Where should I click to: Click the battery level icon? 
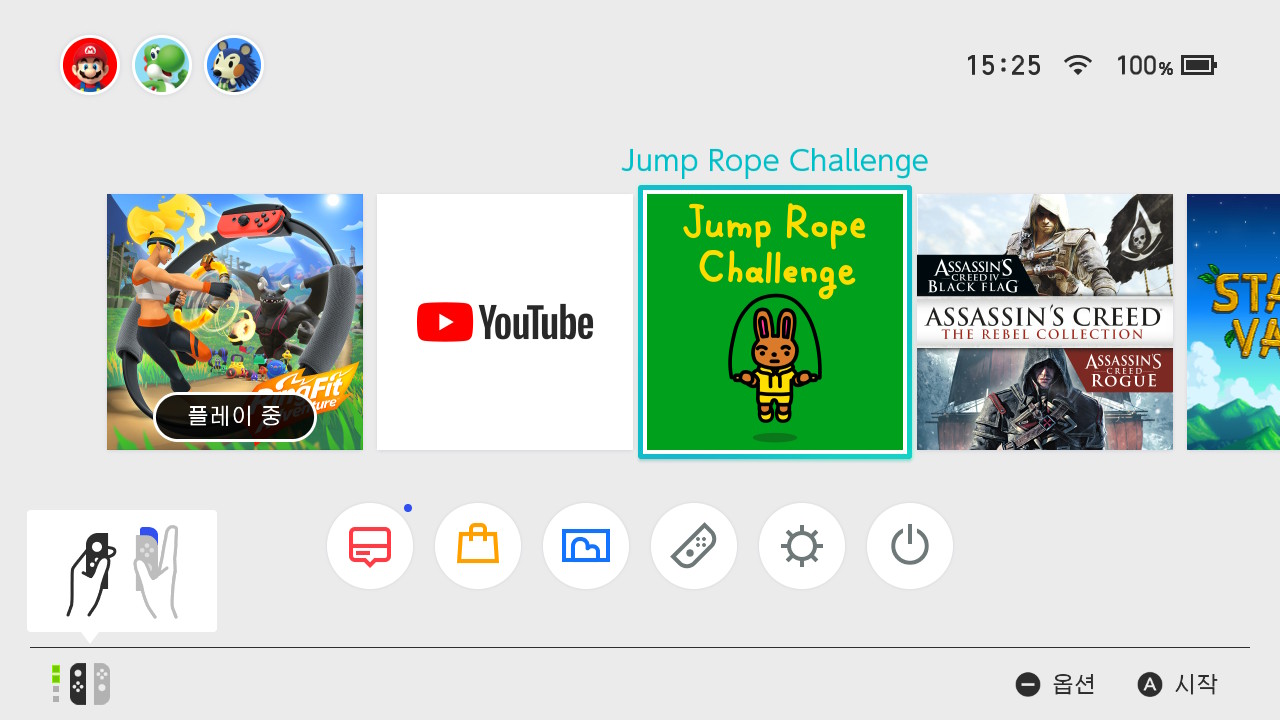[1198, 66]
